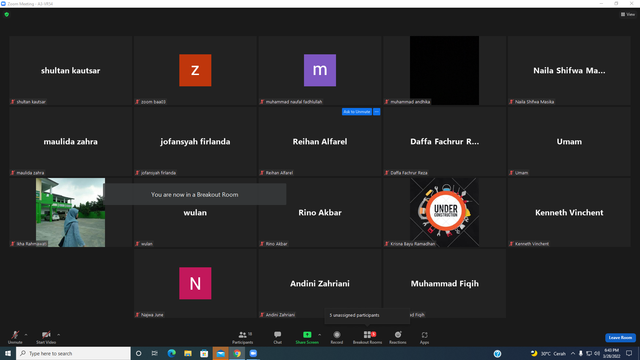Open the Mail app on the taskbar

220,353
